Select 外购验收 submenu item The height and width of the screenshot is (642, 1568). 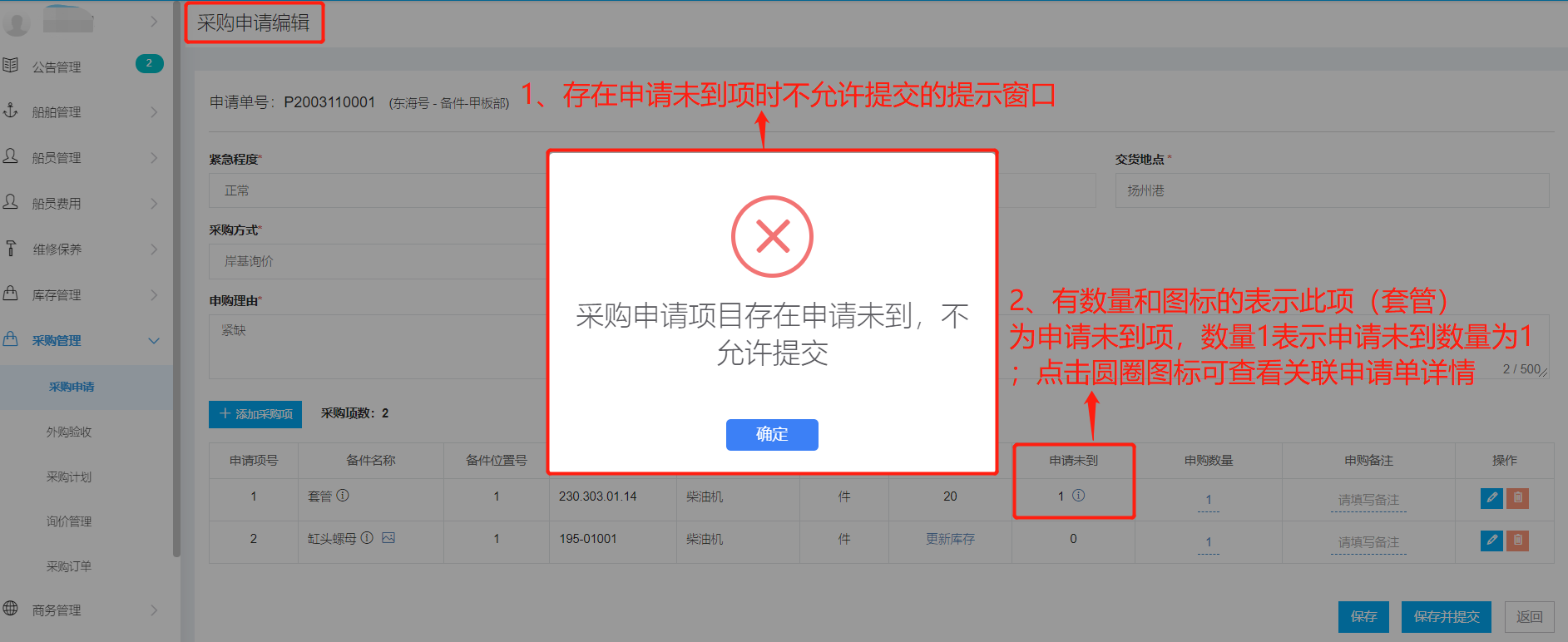(x=69, y=432)
